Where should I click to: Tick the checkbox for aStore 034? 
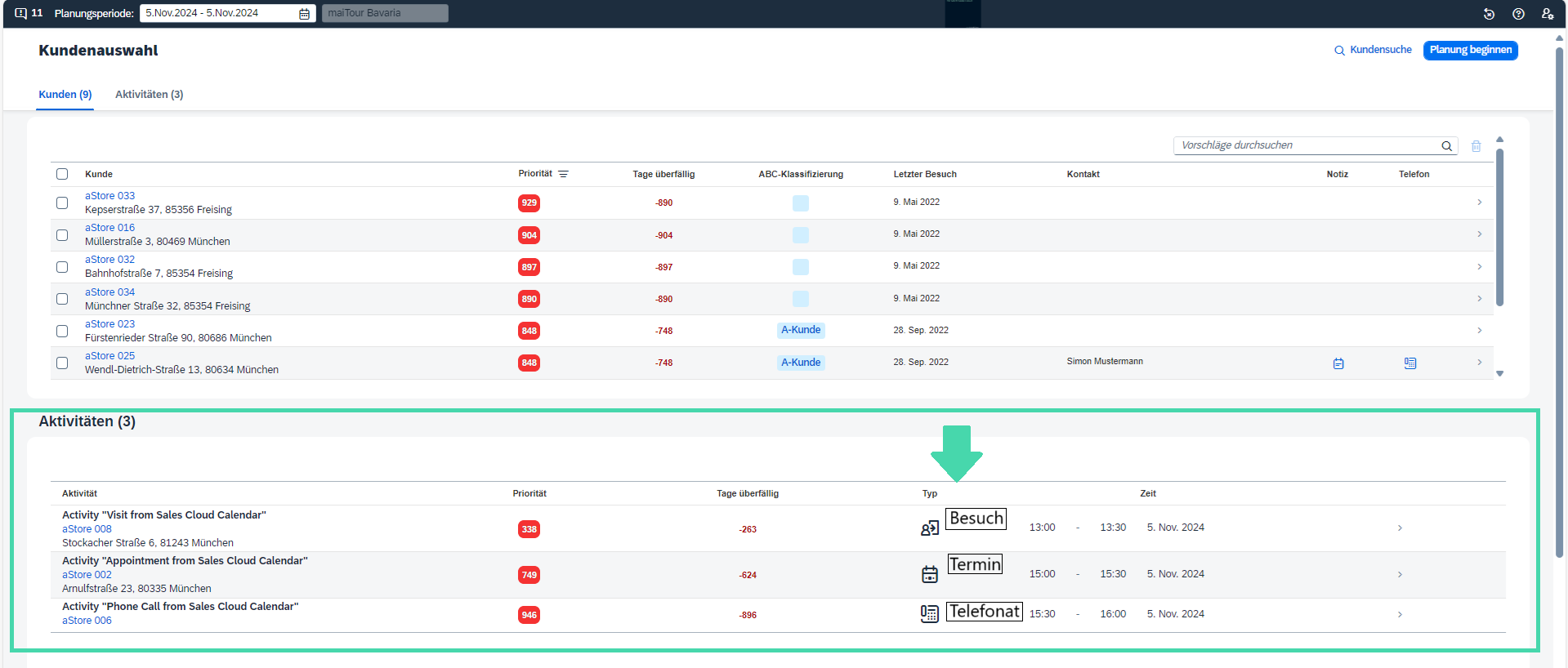point(62,299)
